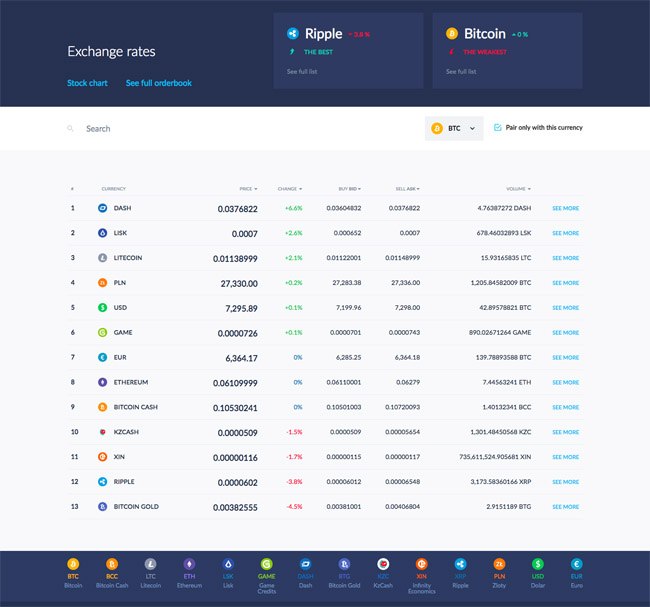The height and width of the screenshot is (607, 650).
Task: Click SEE MORE for DASH row
Action: click(x=565, y=208)
